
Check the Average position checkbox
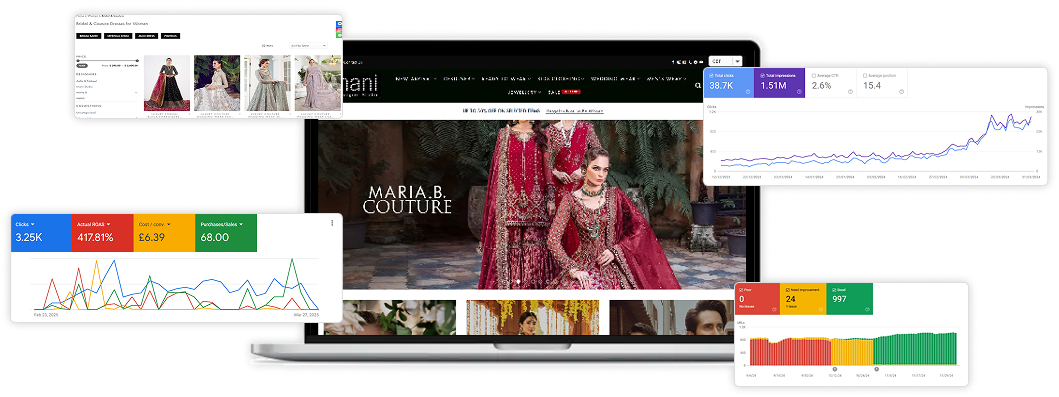point(864,76)
